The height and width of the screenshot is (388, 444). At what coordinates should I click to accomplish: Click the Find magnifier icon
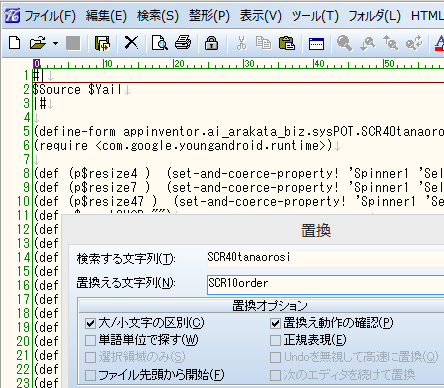[344, 43]
